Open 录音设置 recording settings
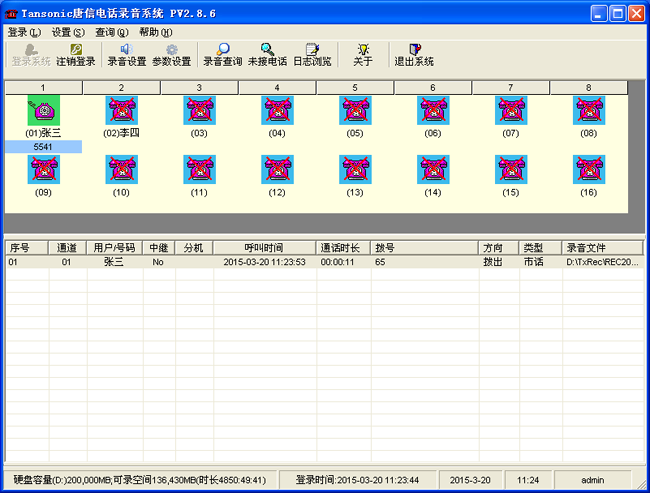650x493 pixels. (126, 54)
